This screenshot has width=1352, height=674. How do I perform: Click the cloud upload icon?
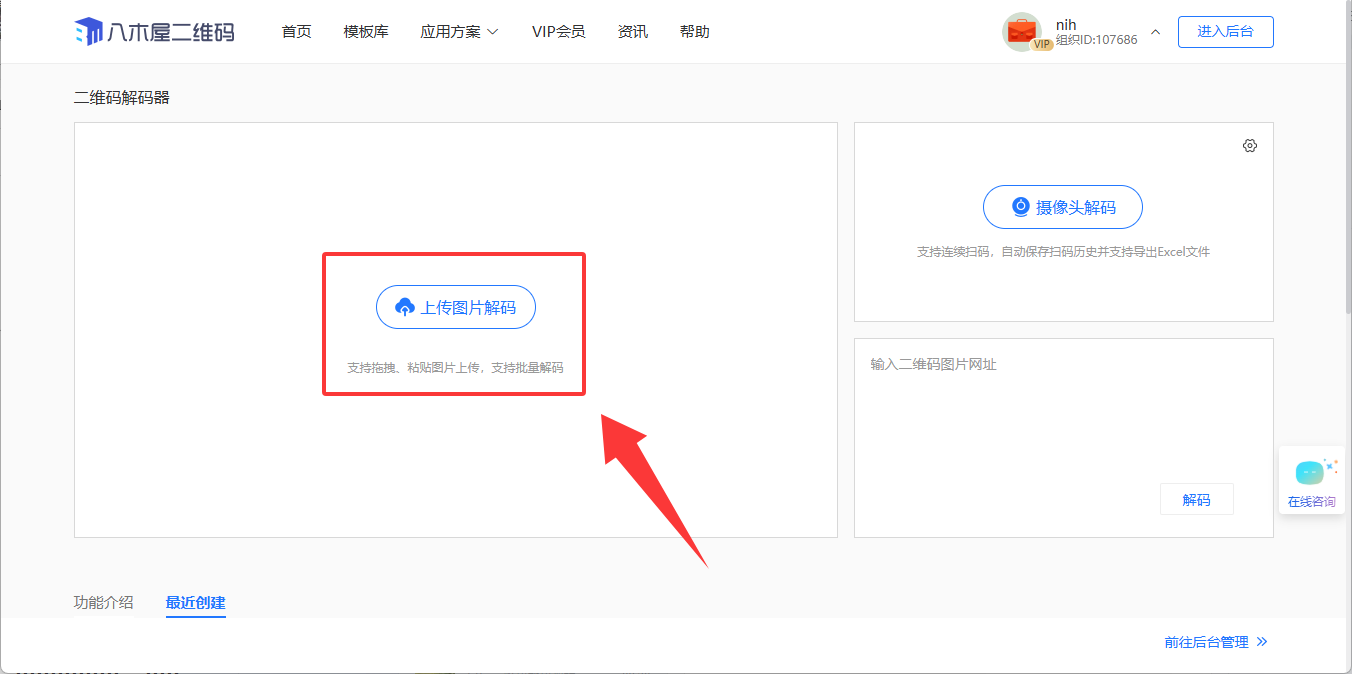click(x=405, y=308)
